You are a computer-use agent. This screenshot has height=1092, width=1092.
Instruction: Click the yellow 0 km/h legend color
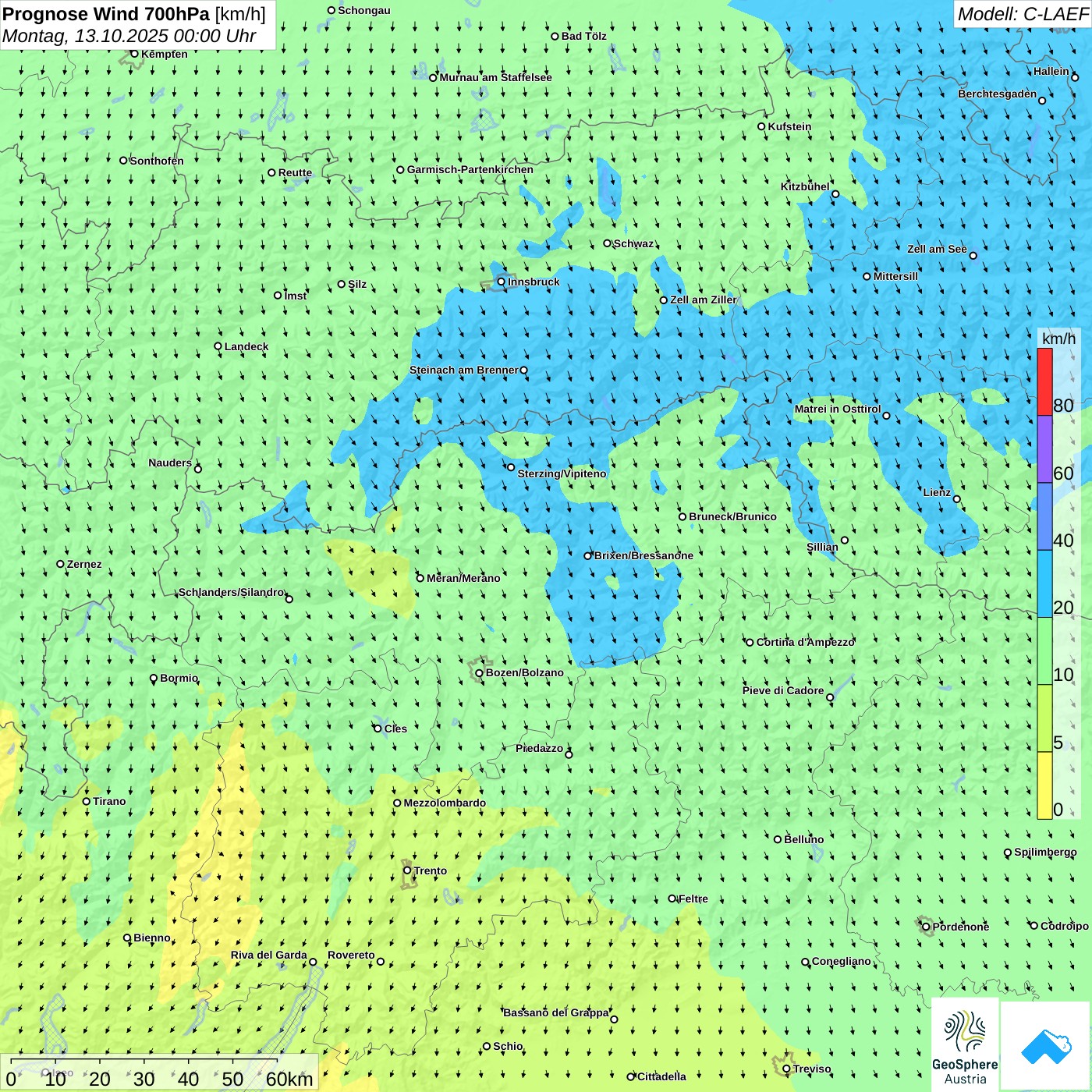[x=1044, y=785]
